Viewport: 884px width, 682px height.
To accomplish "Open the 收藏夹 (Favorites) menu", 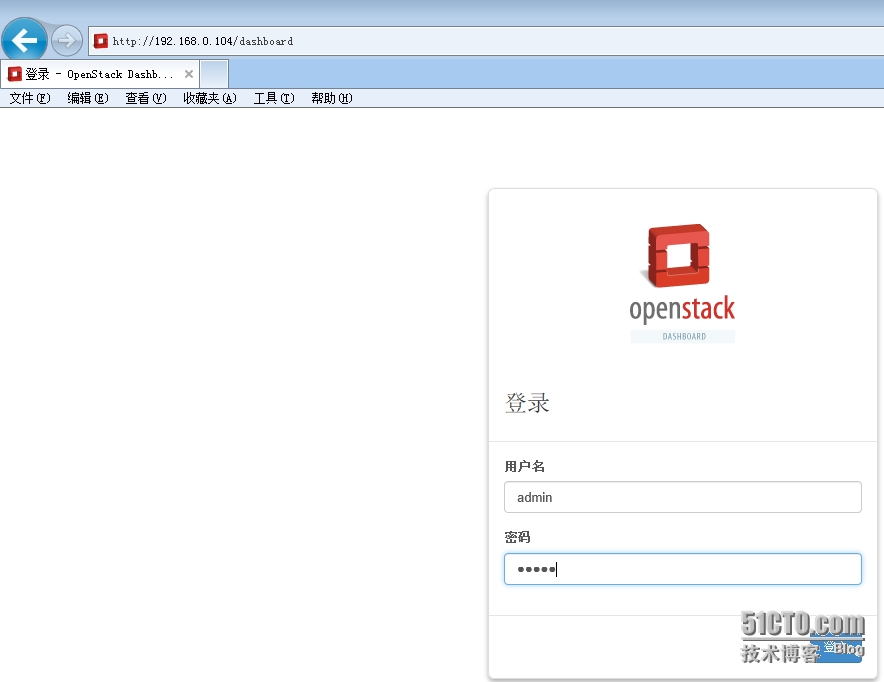I will (209, 98).
